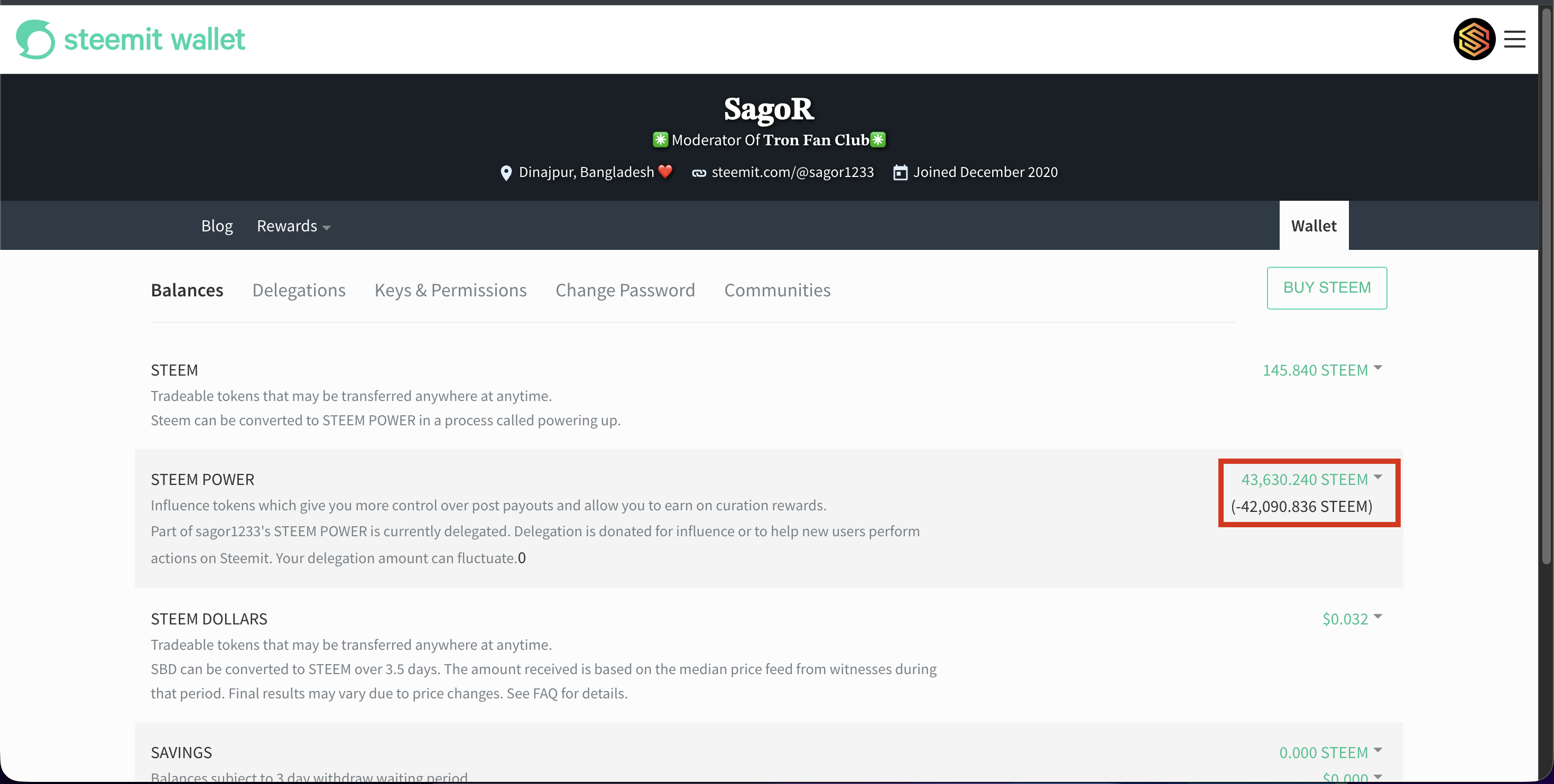
Task: Open the steemit.com/@sagor1233 link
Action: pyautogui.click(x=792, y=172)
